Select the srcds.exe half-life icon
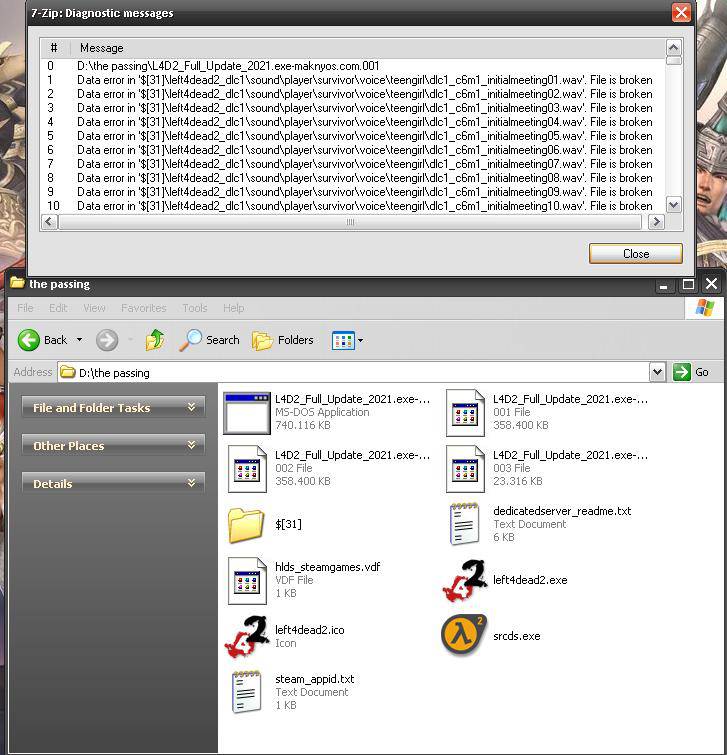Viewport: 727px width, 755px height. coord(465,636)
